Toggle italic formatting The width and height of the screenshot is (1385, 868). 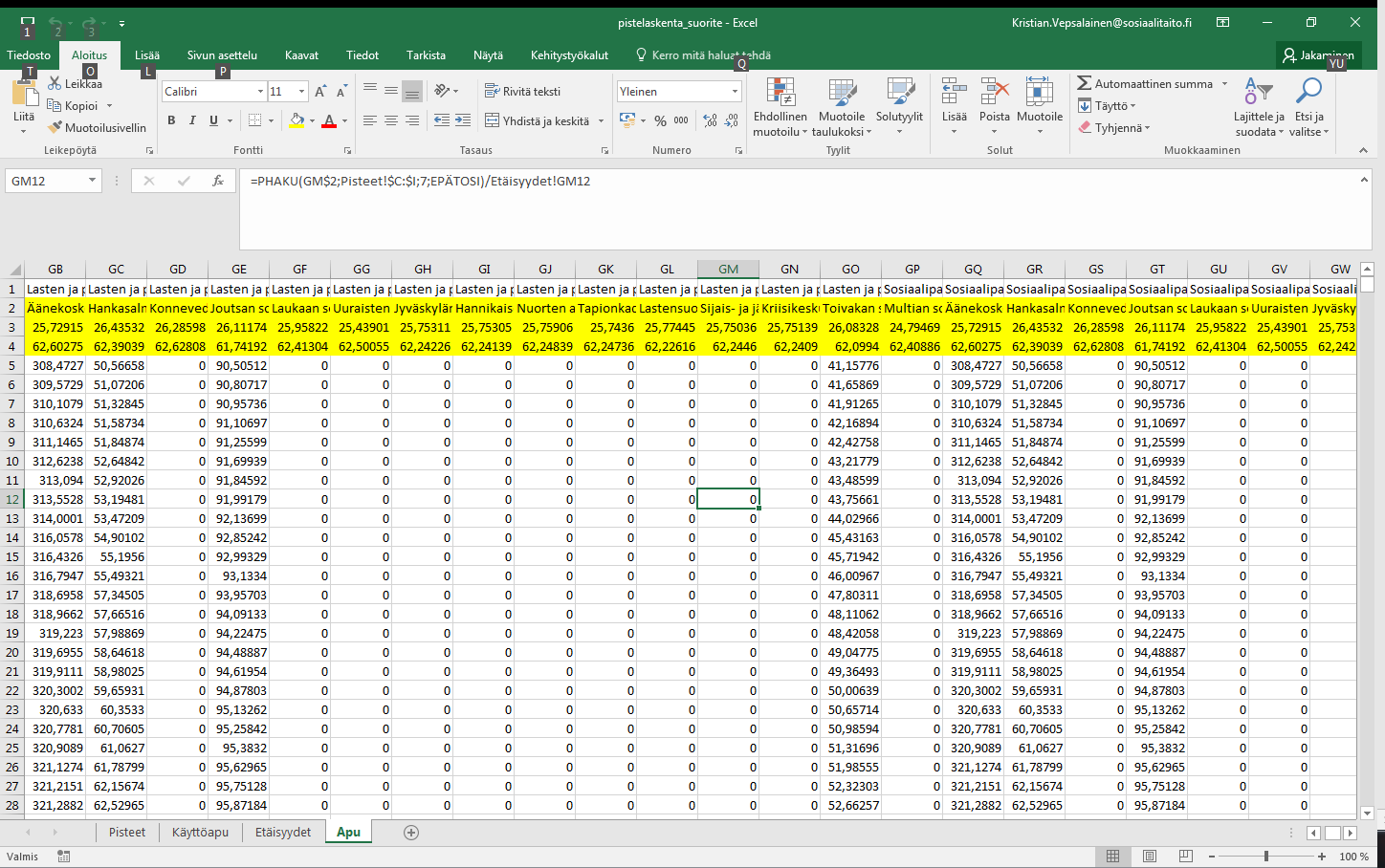click(x=192, y=120)
